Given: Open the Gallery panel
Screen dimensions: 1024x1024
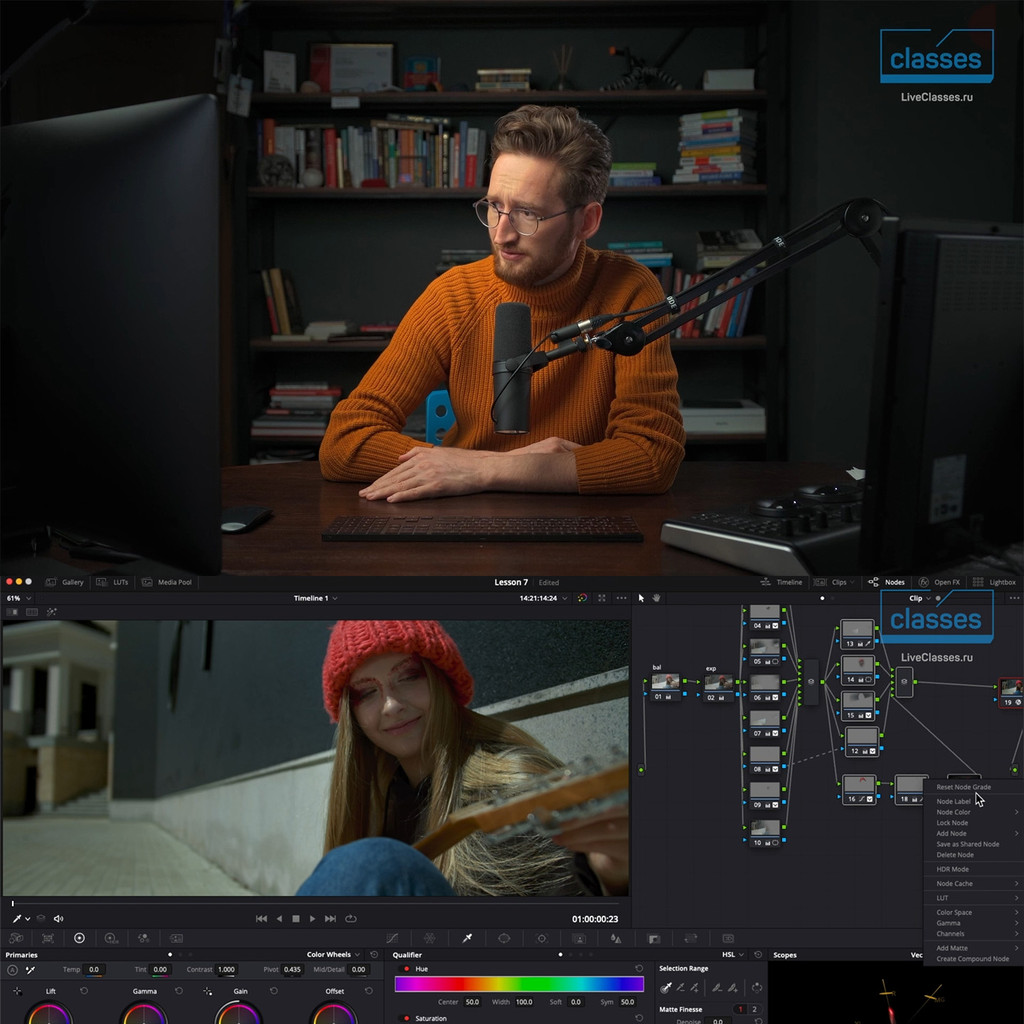Looking at the screenshot, I should point(64,582).
